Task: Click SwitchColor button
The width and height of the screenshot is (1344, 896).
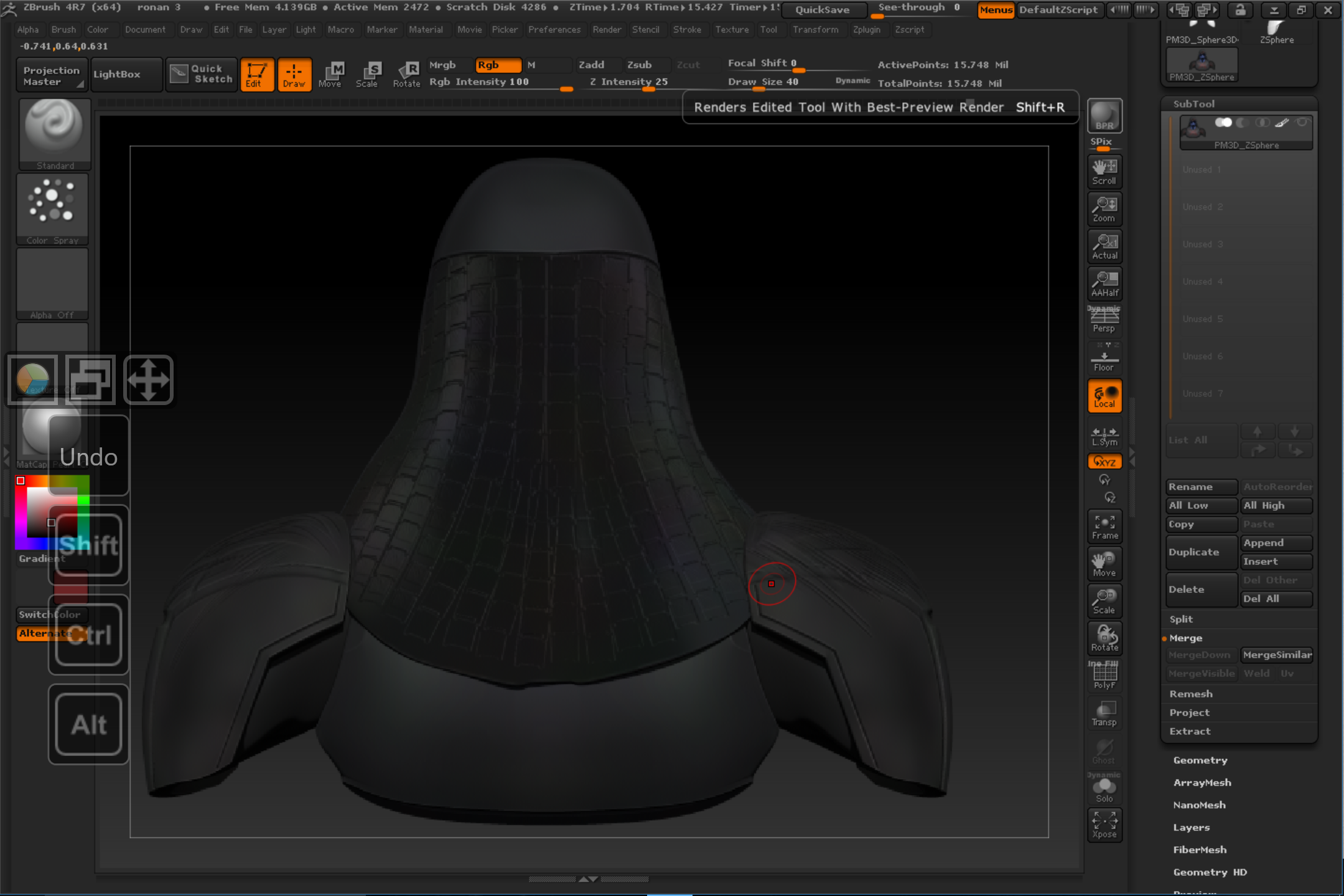Action: click(52, 615)
